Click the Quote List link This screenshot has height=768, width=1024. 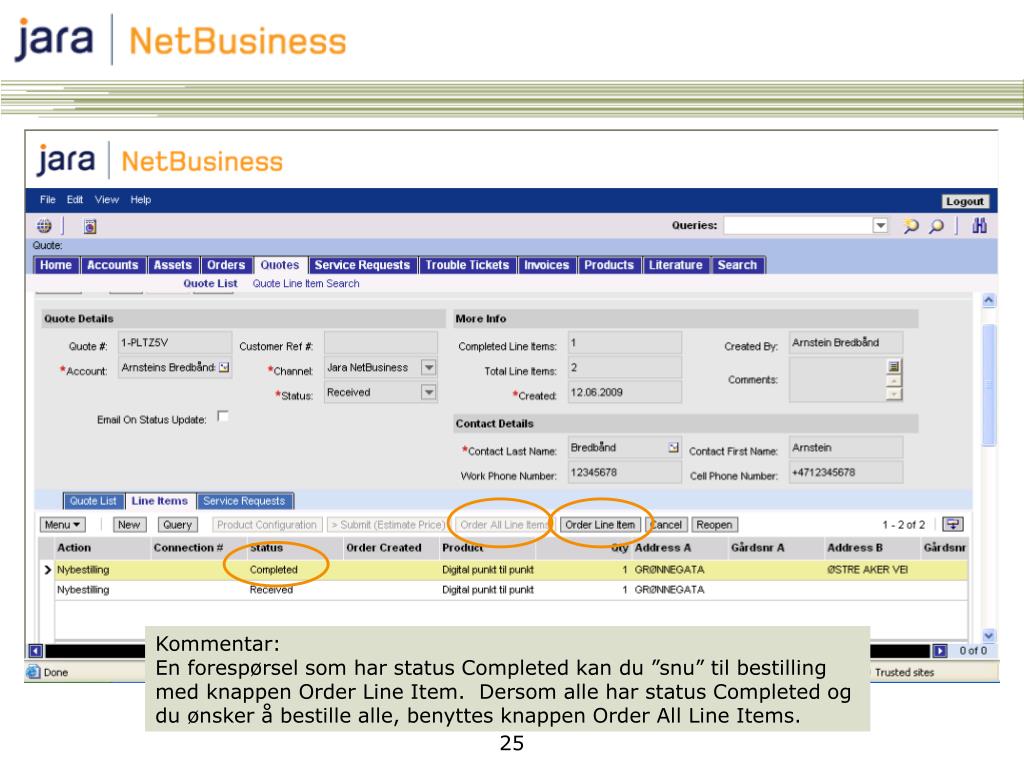(210, 283)
